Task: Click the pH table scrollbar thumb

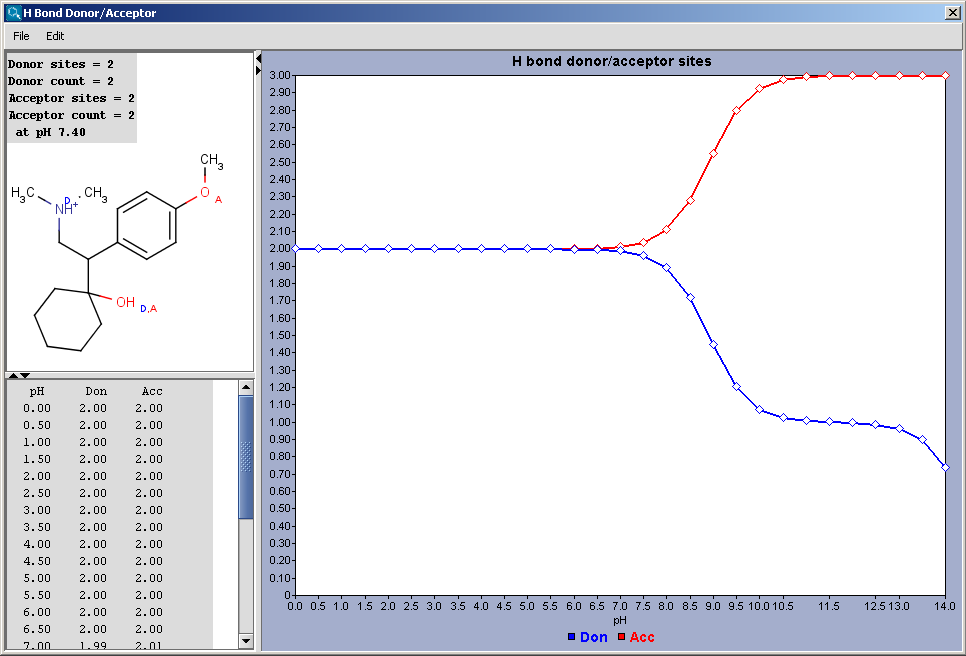Action: point(246,457)
